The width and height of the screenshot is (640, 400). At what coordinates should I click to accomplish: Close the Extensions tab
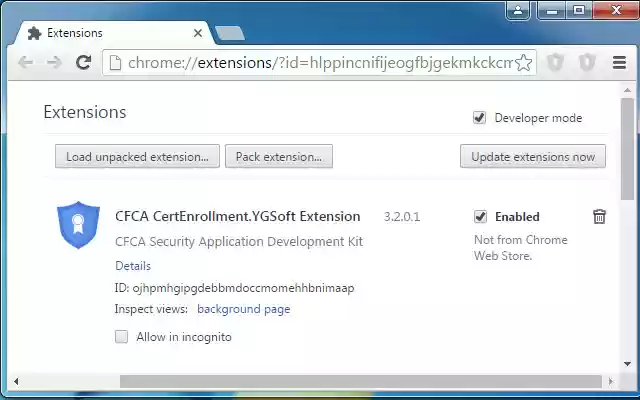(198, 33)
